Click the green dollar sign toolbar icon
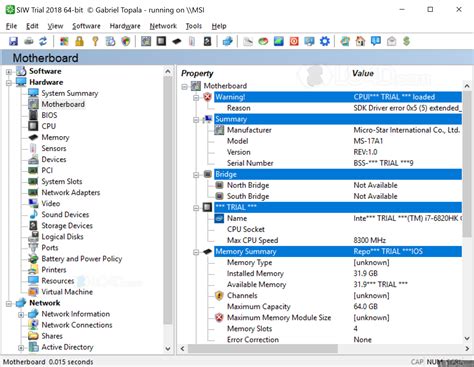Viewport: 474px width, 367px height. (x=406, y=41)
